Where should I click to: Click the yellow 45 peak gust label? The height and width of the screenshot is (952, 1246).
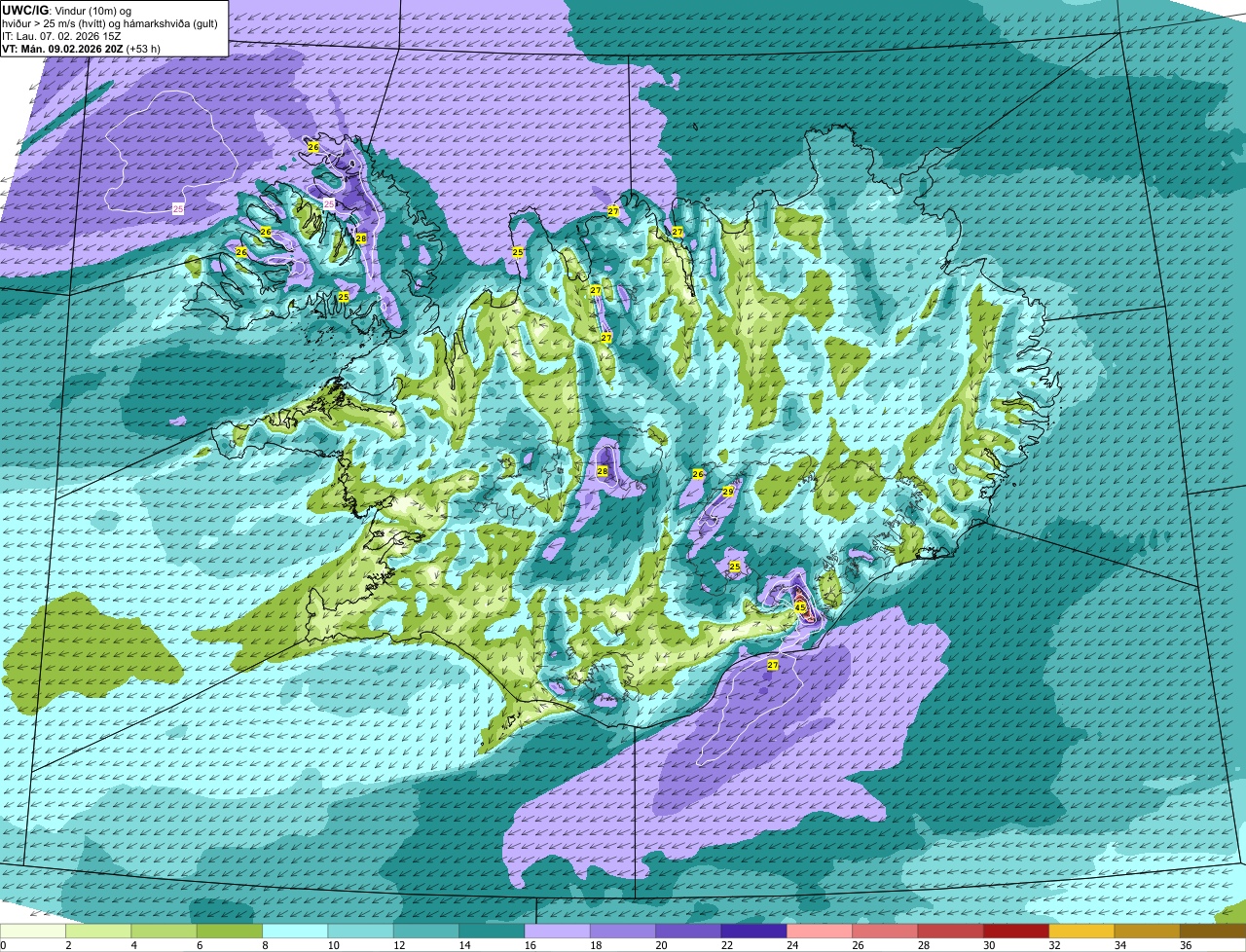(x=800, y=606)
